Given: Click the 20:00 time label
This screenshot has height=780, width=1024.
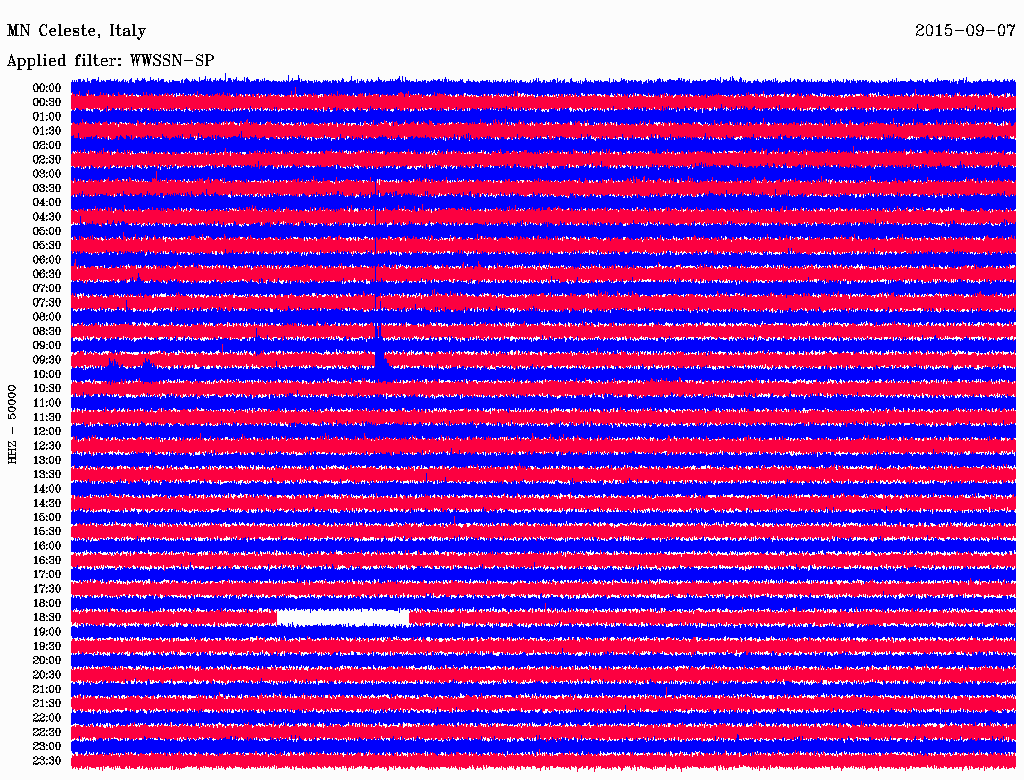Looking at the screenshot, I should [x=47, y=660].
